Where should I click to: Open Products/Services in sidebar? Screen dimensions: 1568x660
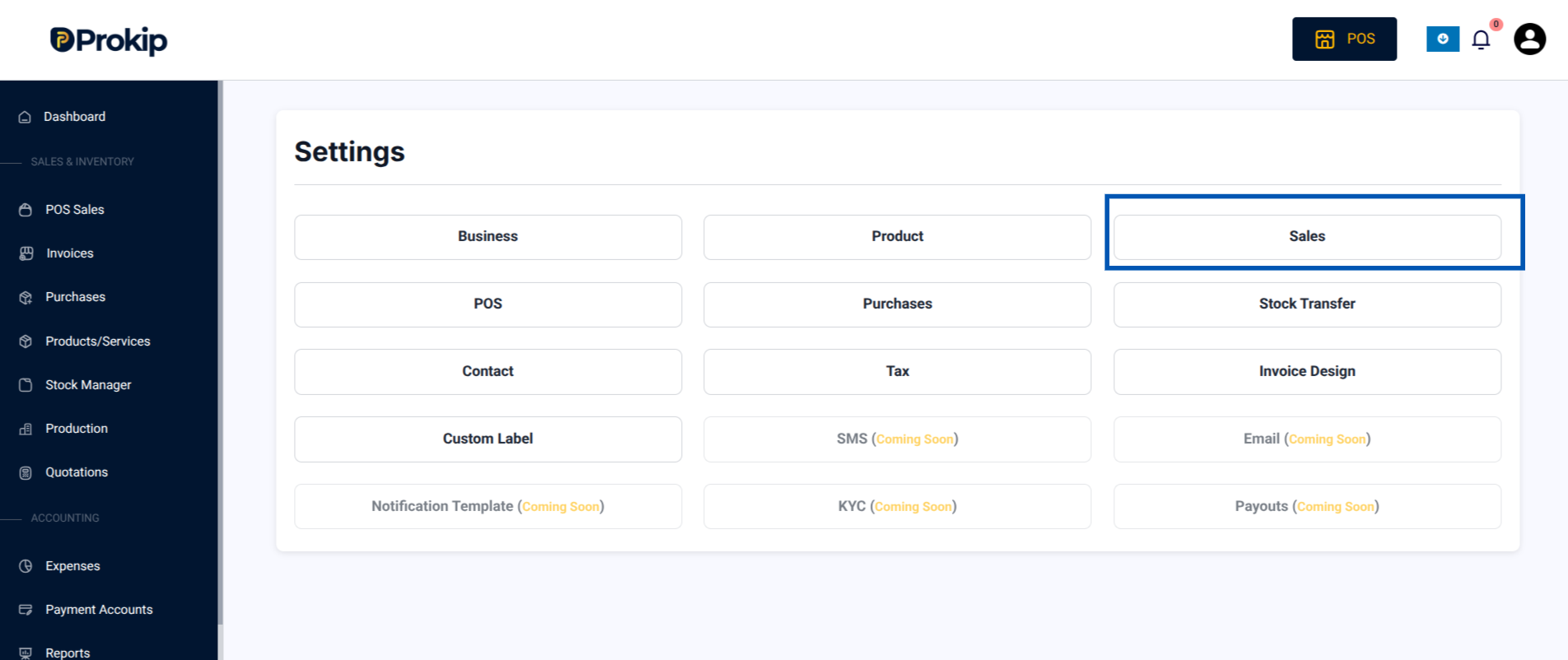98,342
